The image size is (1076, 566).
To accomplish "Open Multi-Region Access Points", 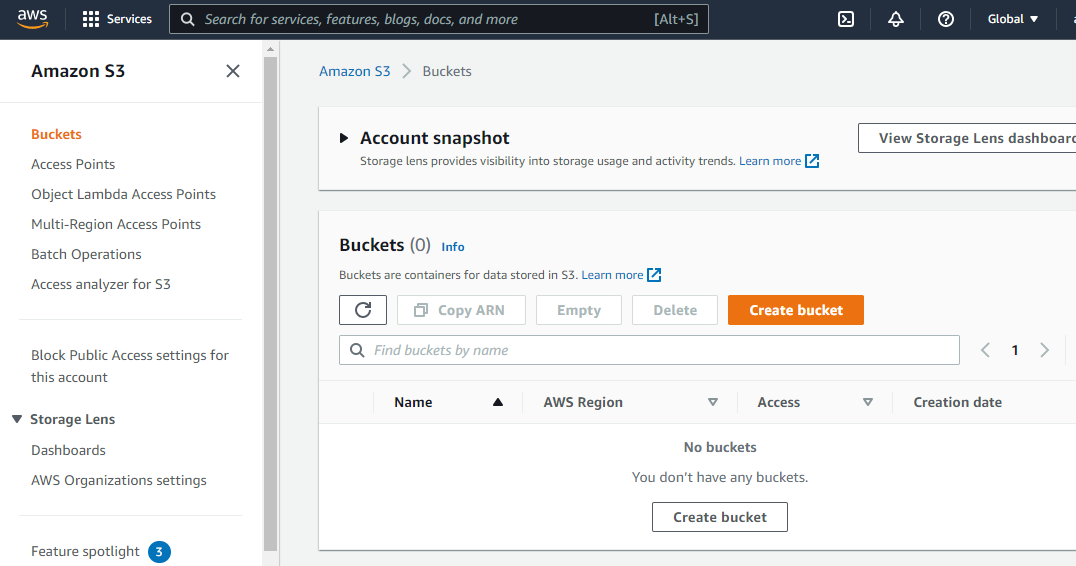I will tap(116, 224).
